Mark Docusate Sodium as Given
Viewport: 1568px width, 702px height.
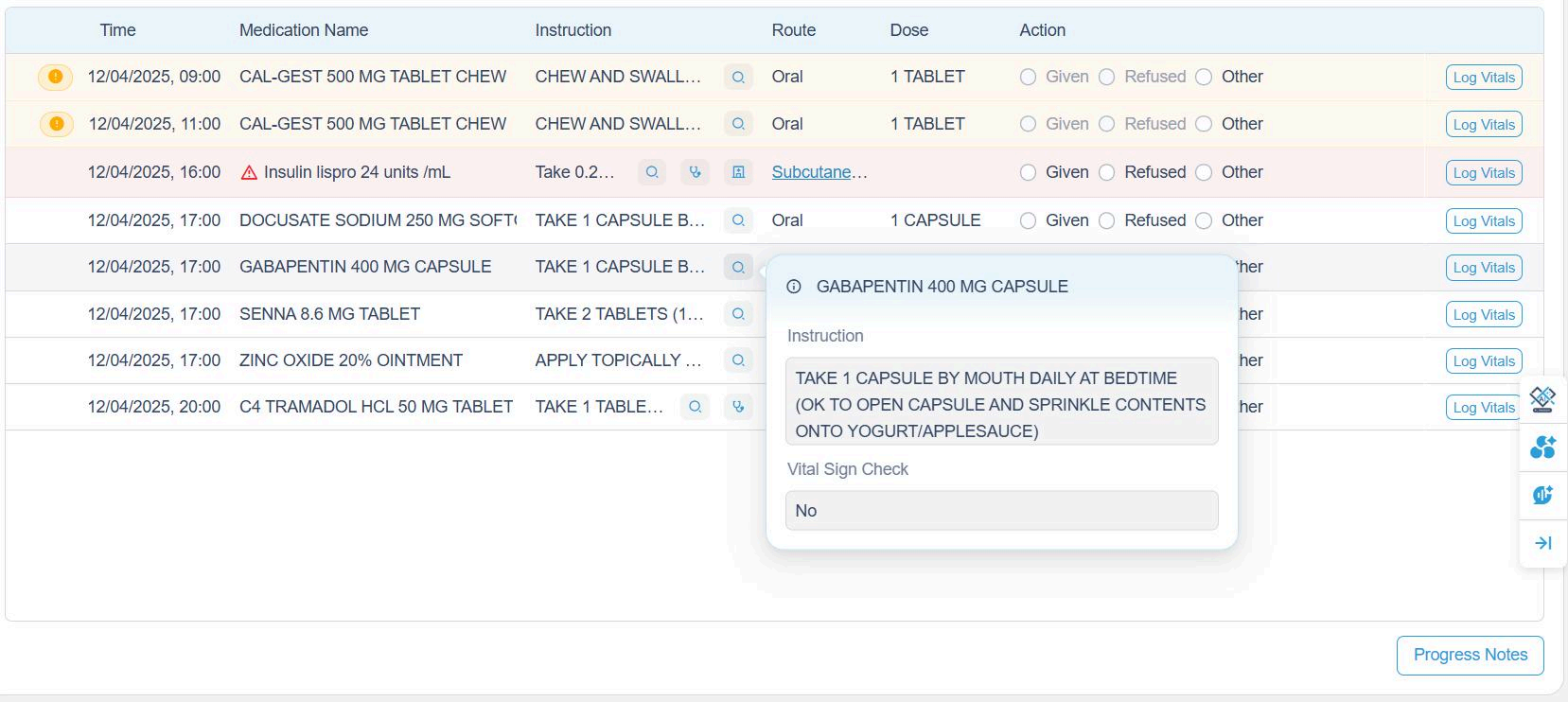pyautogui.click(x=1028, y=220)
